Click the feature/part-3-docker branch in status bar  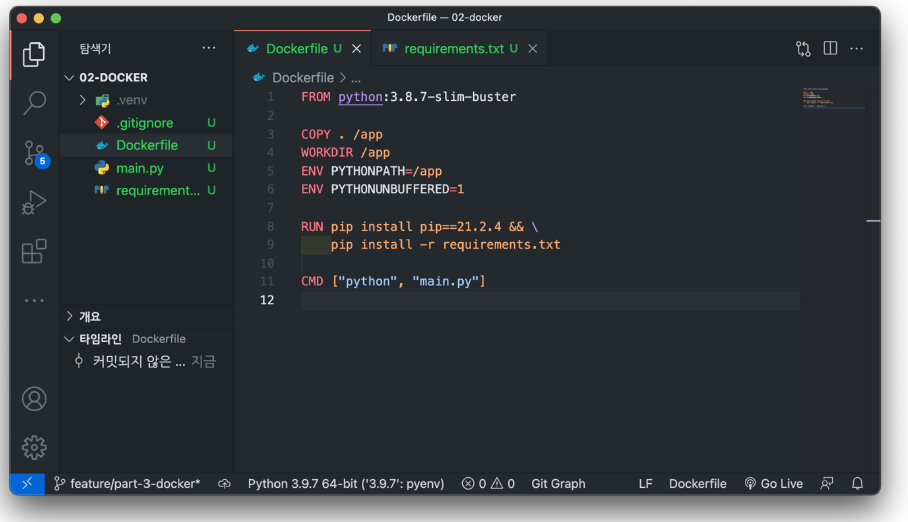point(127,484)
